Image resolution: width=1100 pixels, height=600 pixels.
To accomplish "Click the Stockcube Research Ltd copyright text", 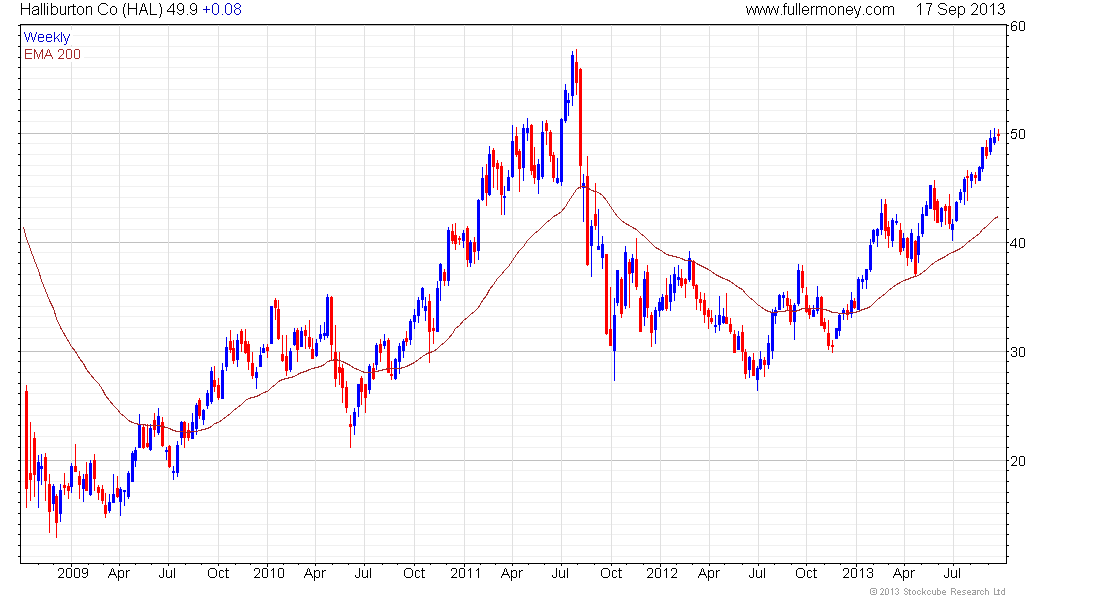I will pyautogui.click(x=937, y=592).
